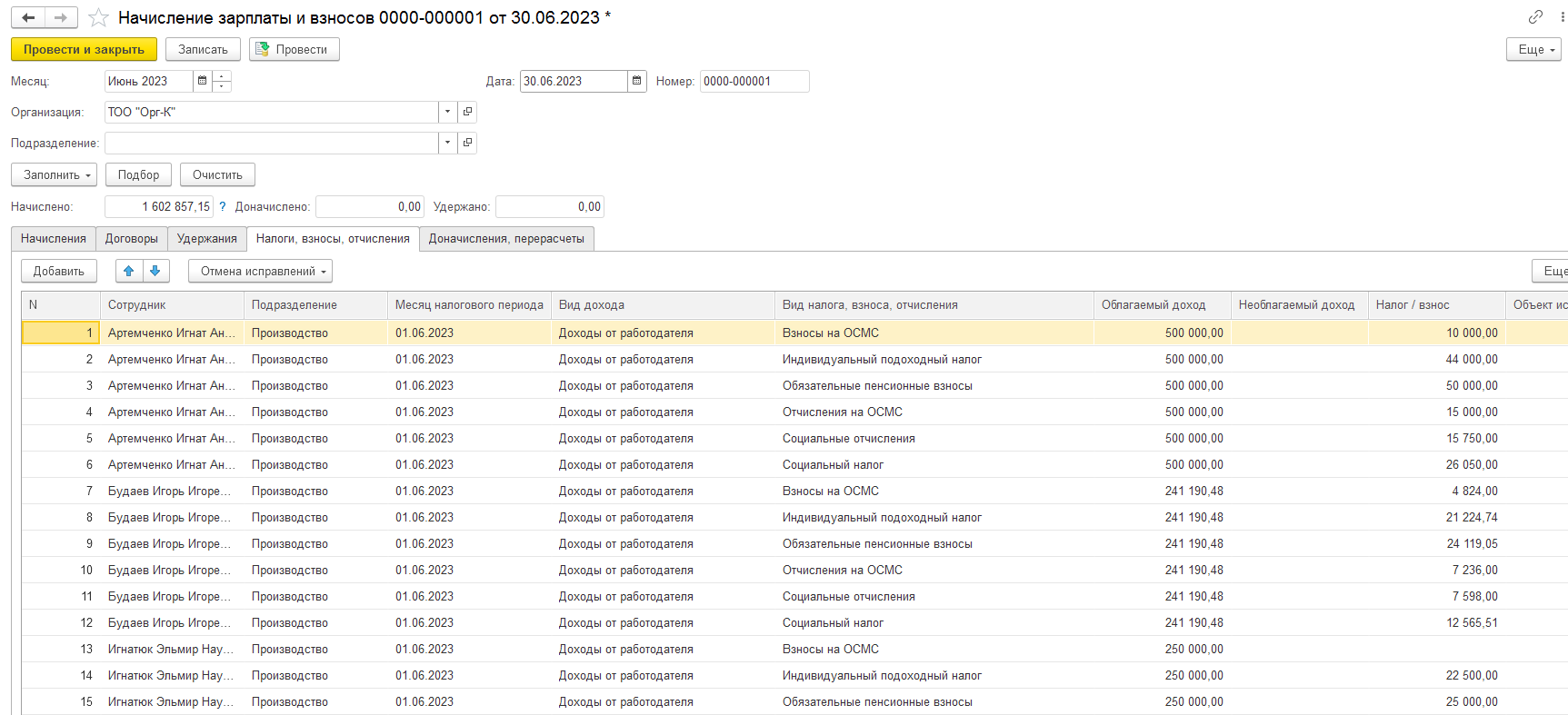Switch to Доначисления, перерасчеты tab
The height and width of the screenshot is (715, 1568).
[x=506, y=238]
